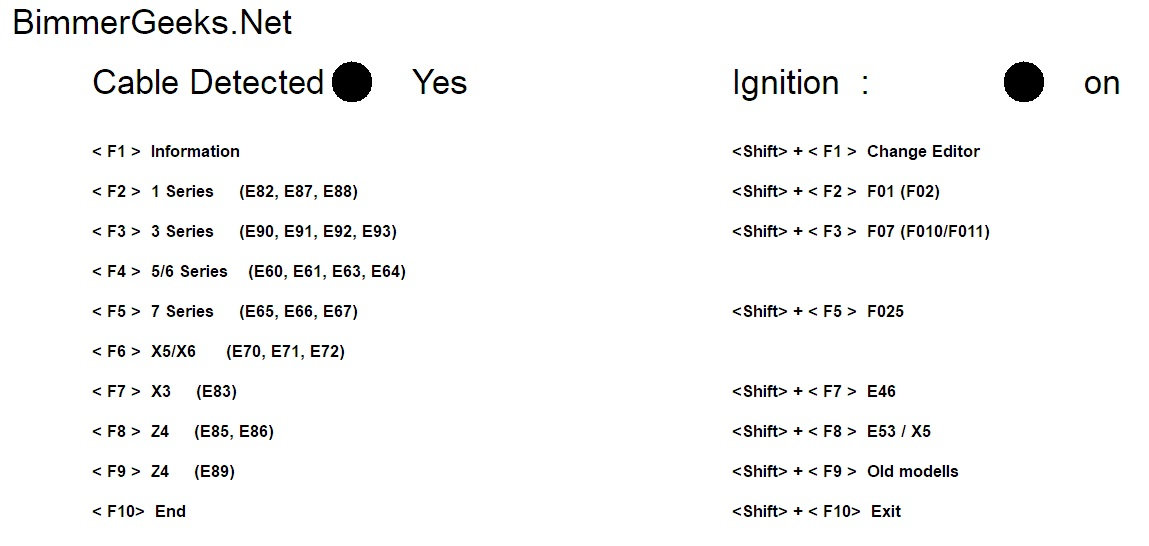This screenshot has width=1149, height=546.
Task: Select F4 5/6 Series chassis entry
Action: tap(248, 272)
